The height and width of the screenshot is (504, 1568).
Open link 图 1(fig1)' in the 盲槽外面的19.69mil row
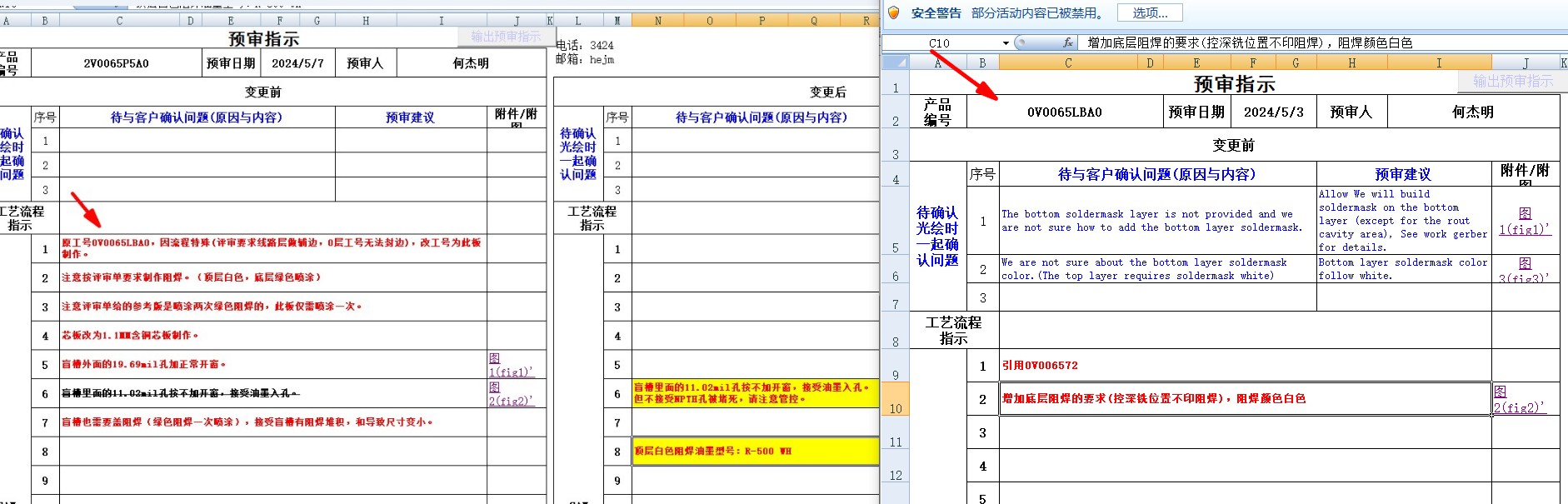pos(511,365)
